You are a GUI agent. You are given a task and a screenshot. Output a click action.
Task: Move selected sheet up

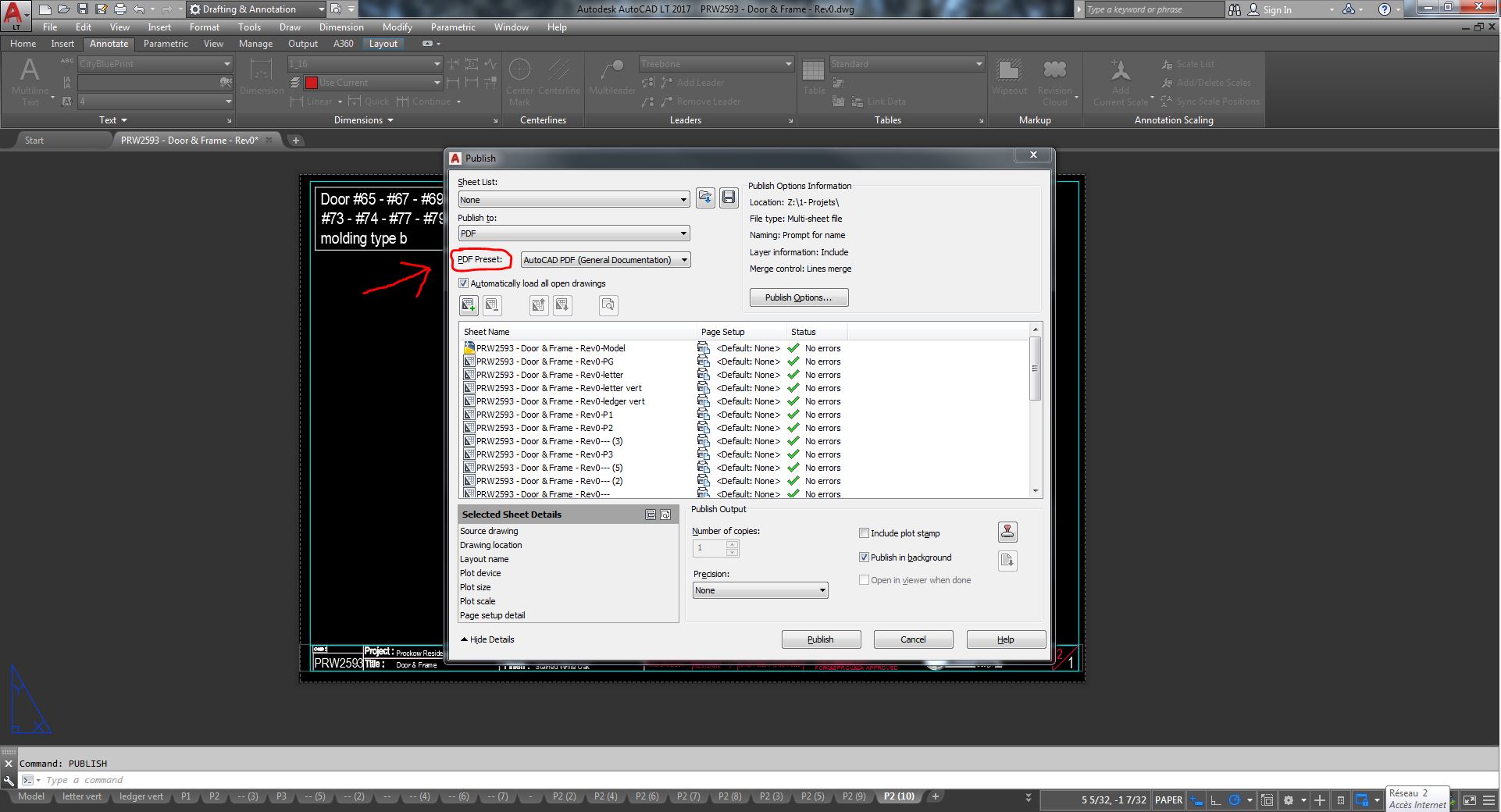click(538, 305)
